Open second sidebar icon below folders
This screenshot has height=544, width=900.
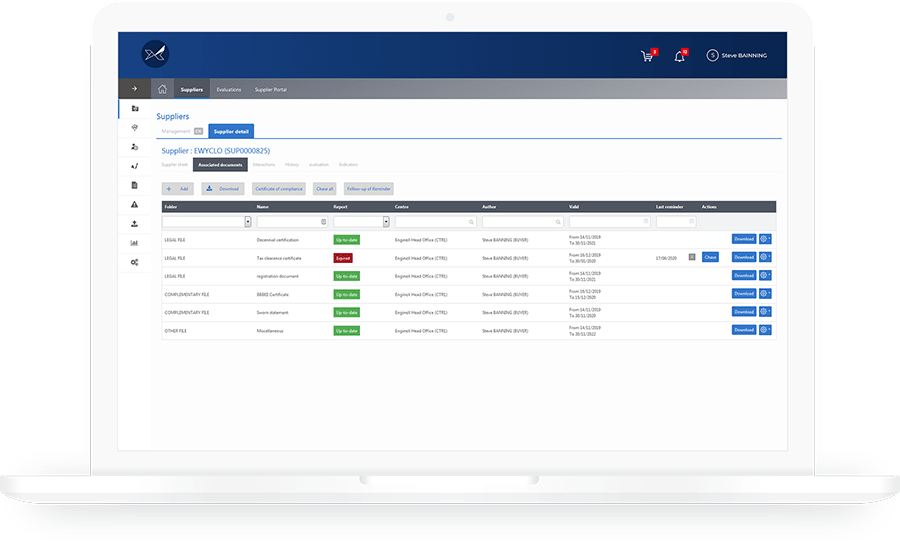point(134,127)
